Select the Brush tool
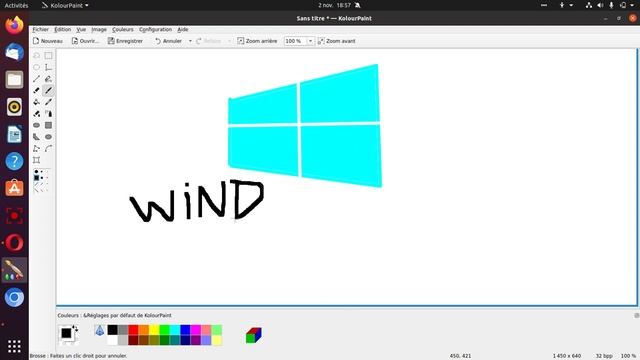This screenshot has width=640, height=360. [48, 90]
